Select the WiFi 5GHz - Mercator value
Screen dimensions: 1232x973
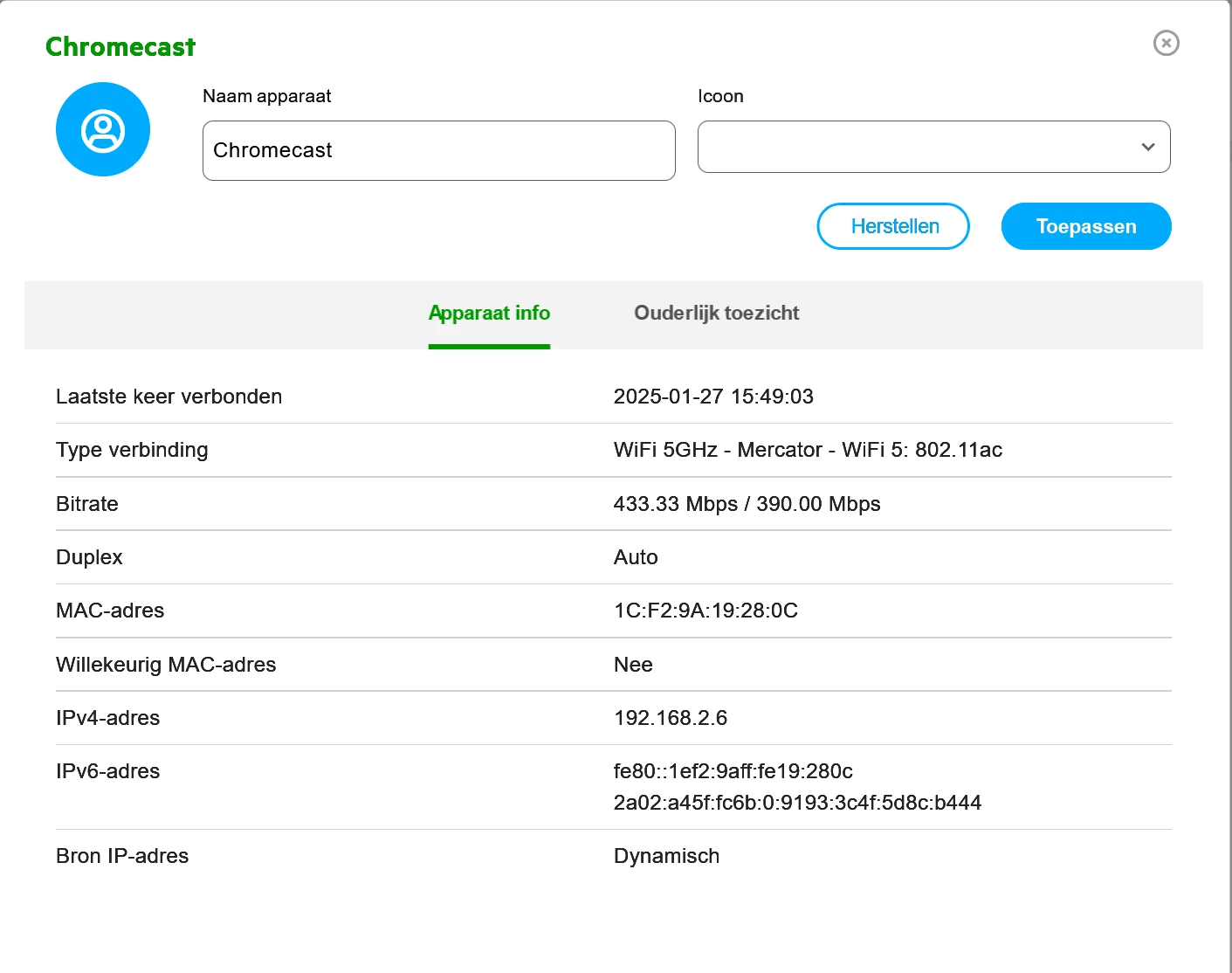tap(808, 450)
